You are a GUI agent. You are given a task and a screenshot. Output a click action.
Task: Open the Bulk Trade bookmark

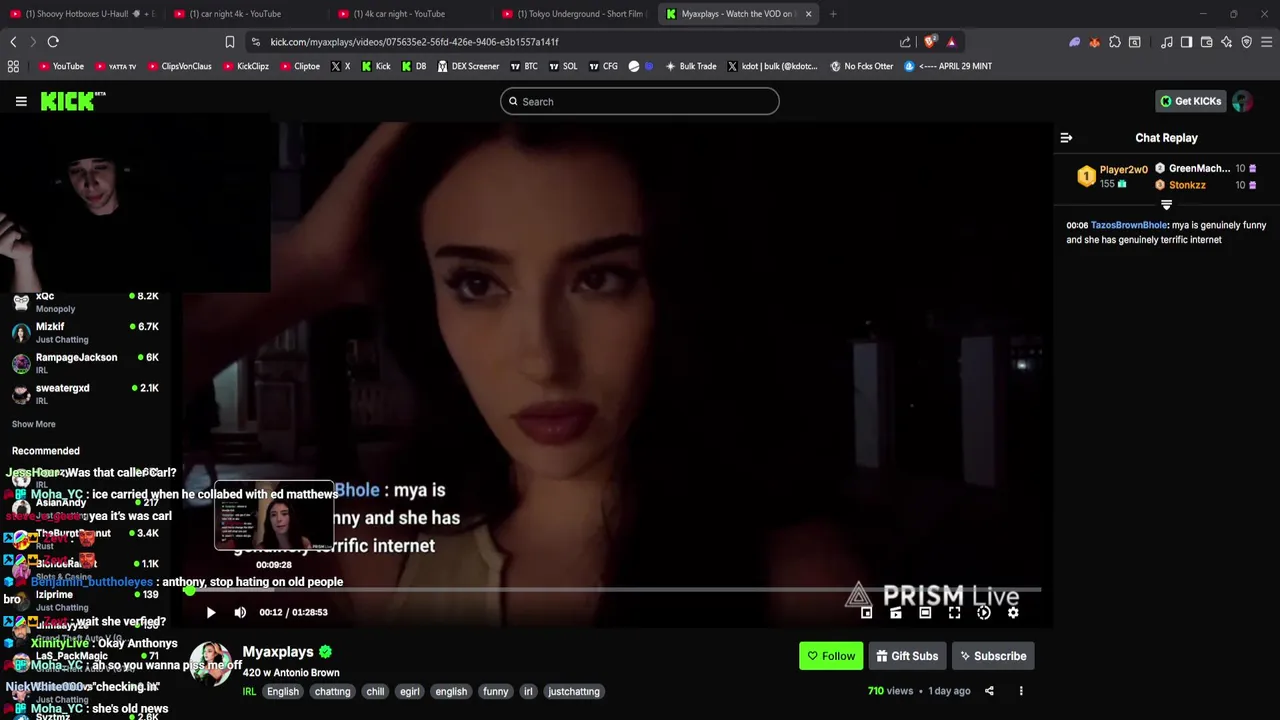pyautogui.click(x=690, y=66)
